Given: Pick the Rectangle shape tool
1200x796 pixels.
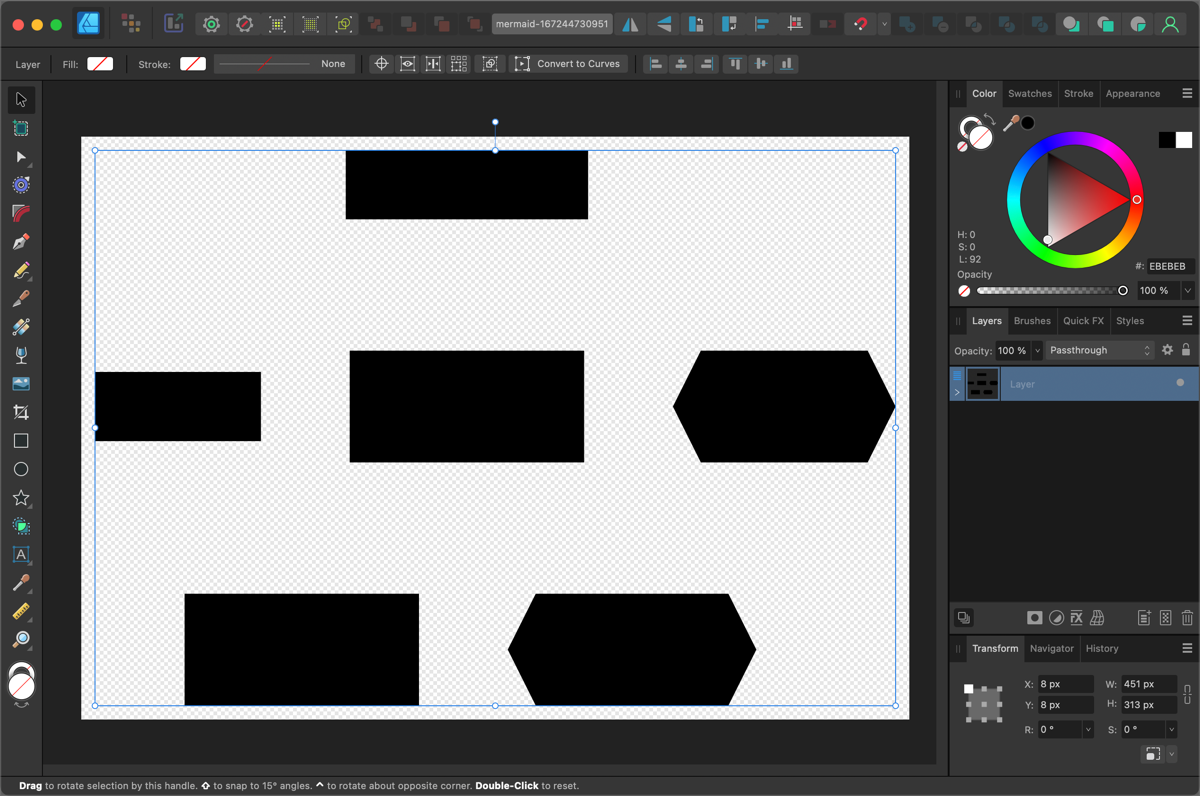Looking at the screenshot, I should [21, 441].
